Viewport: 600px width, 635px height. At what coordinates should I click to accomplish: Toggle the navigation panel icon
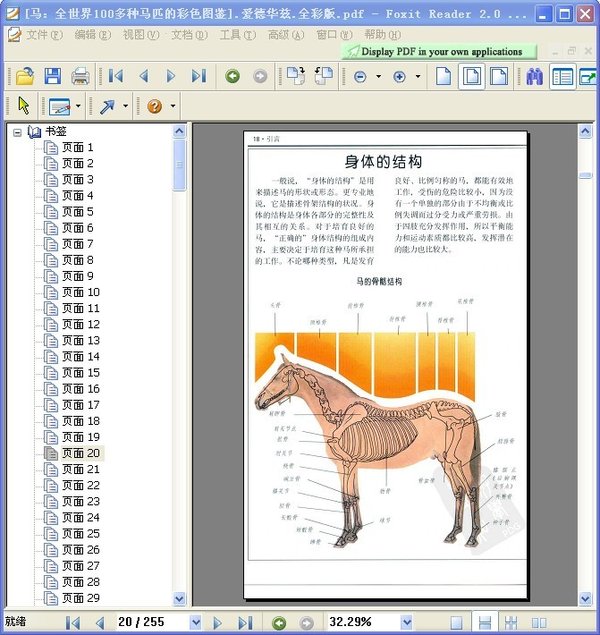[x=562, y=76]
